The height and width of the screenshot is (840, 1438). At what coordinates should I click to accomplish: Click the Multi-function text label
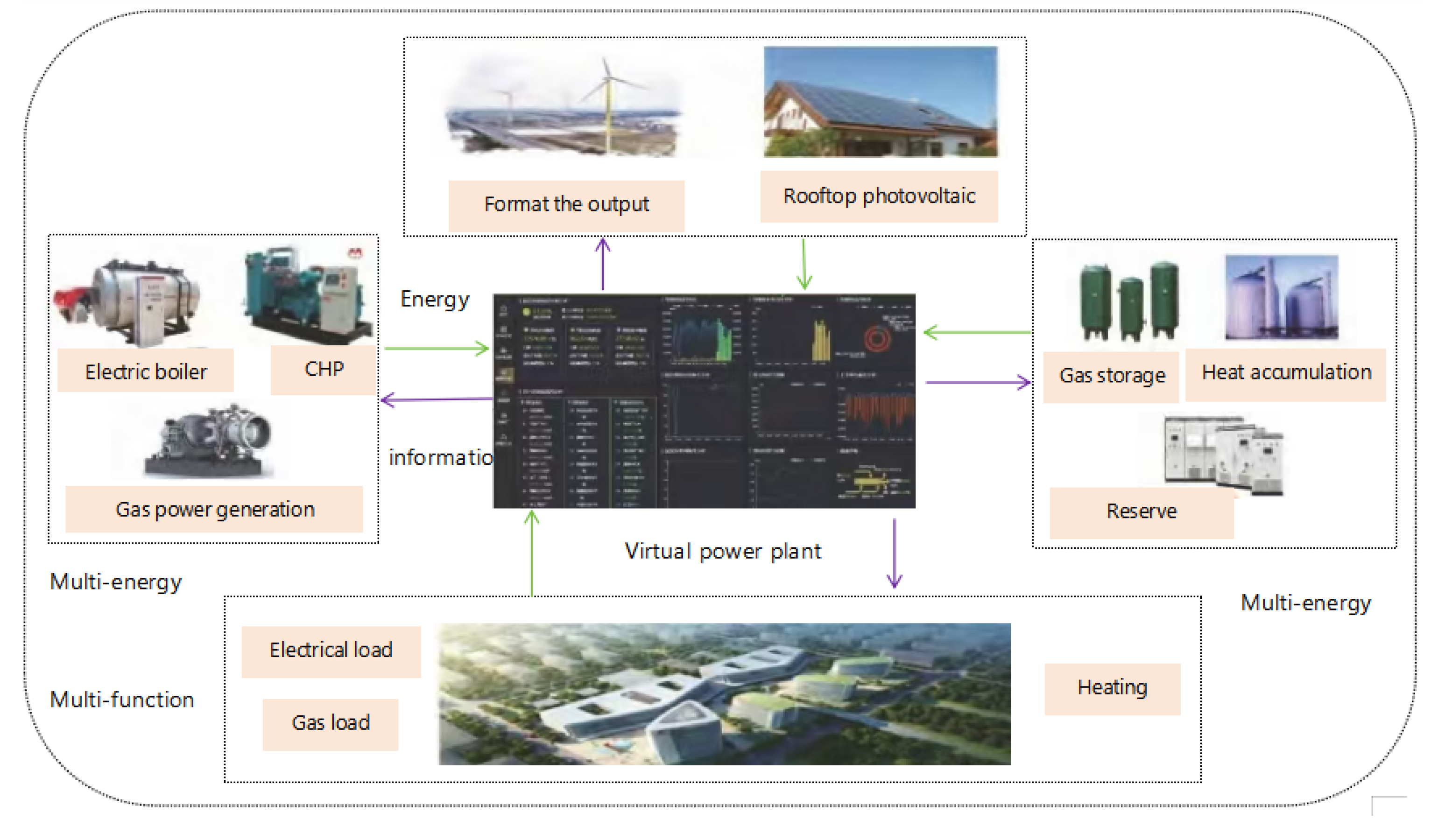point(122,700)
